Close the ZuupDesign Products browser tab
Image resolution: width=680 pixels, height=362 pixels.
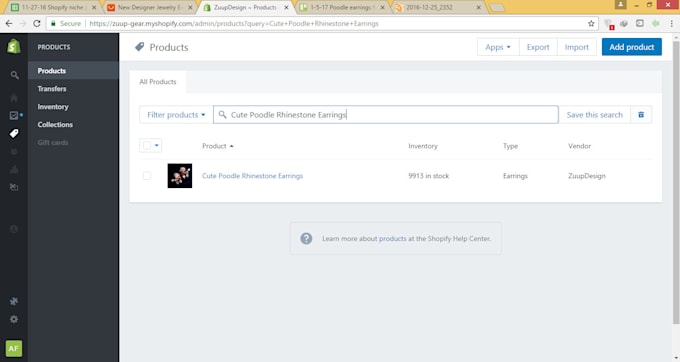point(286,7)
